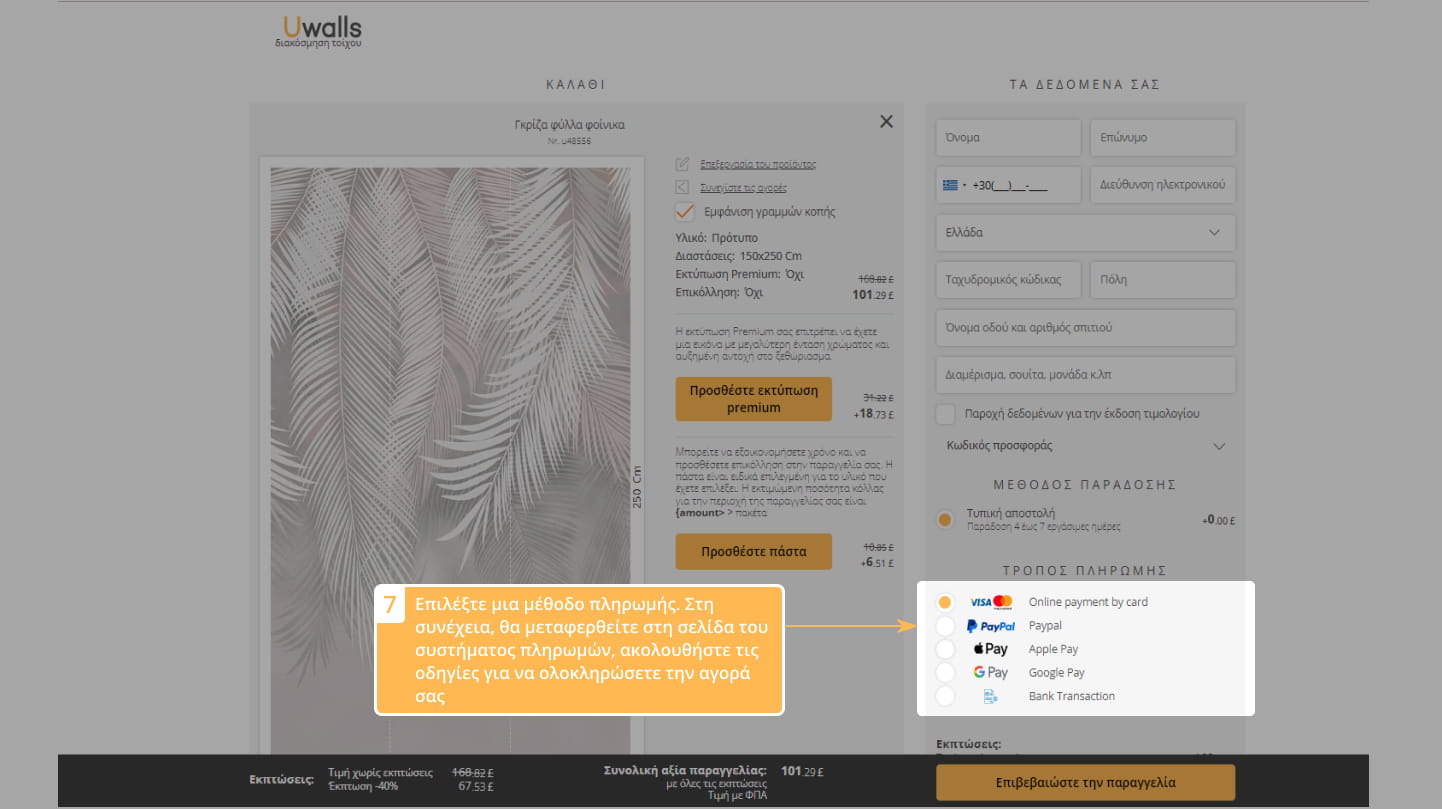Click the Google Pay logo
The image size is (1442, 809).
990,673
